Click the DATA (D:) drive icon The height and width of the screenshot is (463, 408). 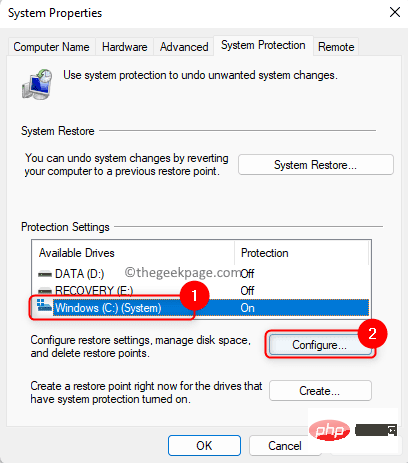tap(45, 274)
